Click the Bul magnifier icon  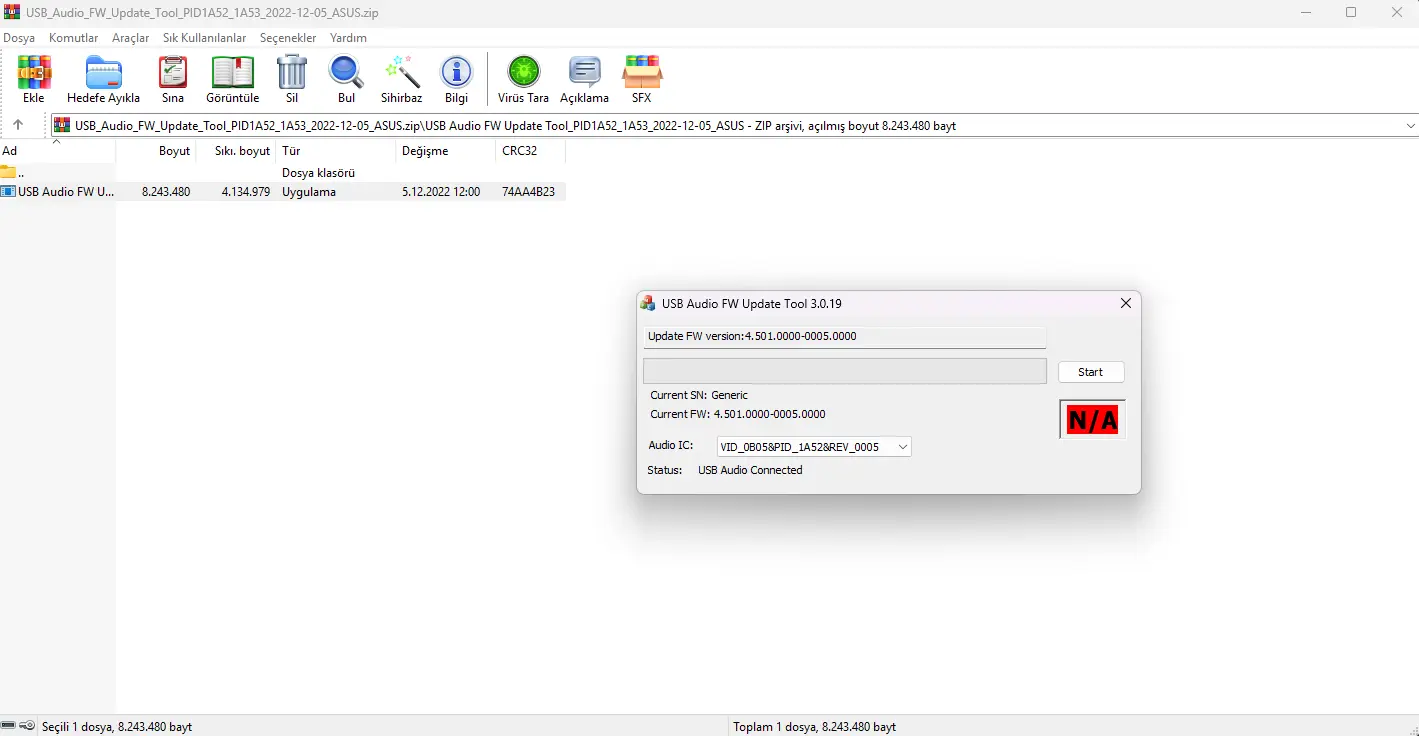[346, 73]
